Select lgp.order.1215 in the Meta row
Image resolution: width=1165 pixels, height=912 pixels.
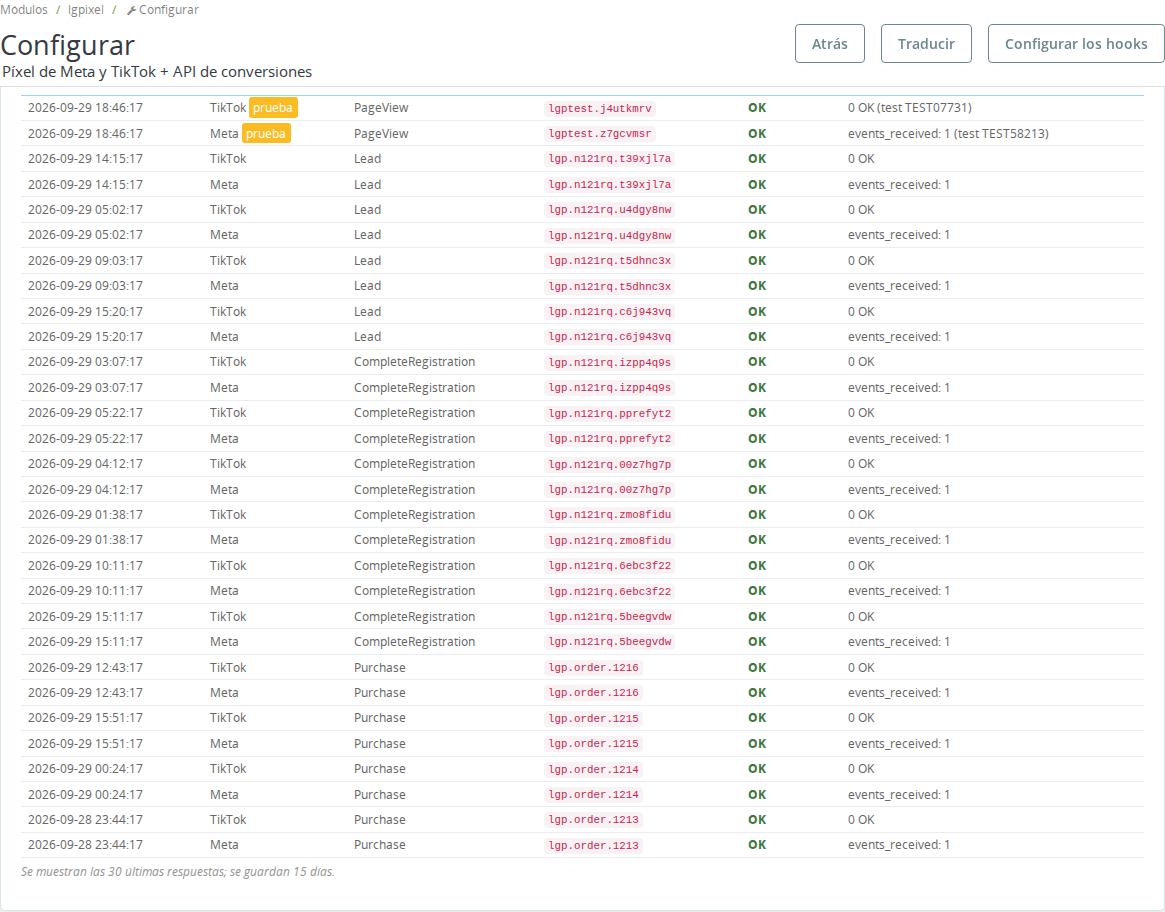(x=593, y=744)
